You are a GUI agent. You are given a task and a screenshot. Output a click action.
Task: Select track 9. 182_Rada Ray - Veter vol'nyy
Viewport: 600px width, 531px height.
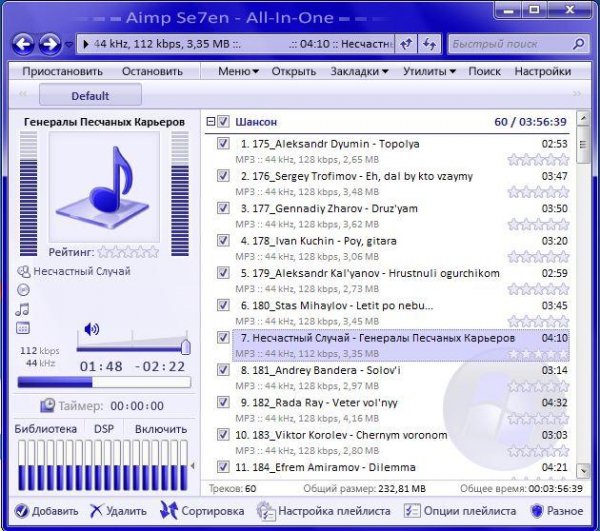click(x=401, y=410)
